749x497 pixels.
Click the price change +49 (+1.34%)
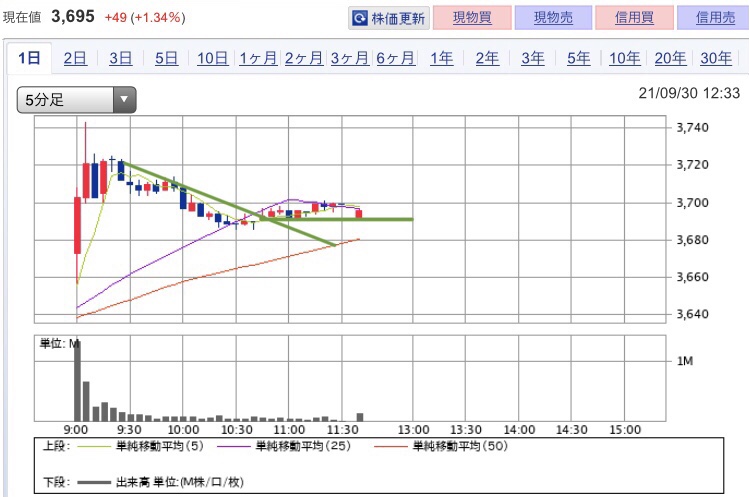[145, 18]
